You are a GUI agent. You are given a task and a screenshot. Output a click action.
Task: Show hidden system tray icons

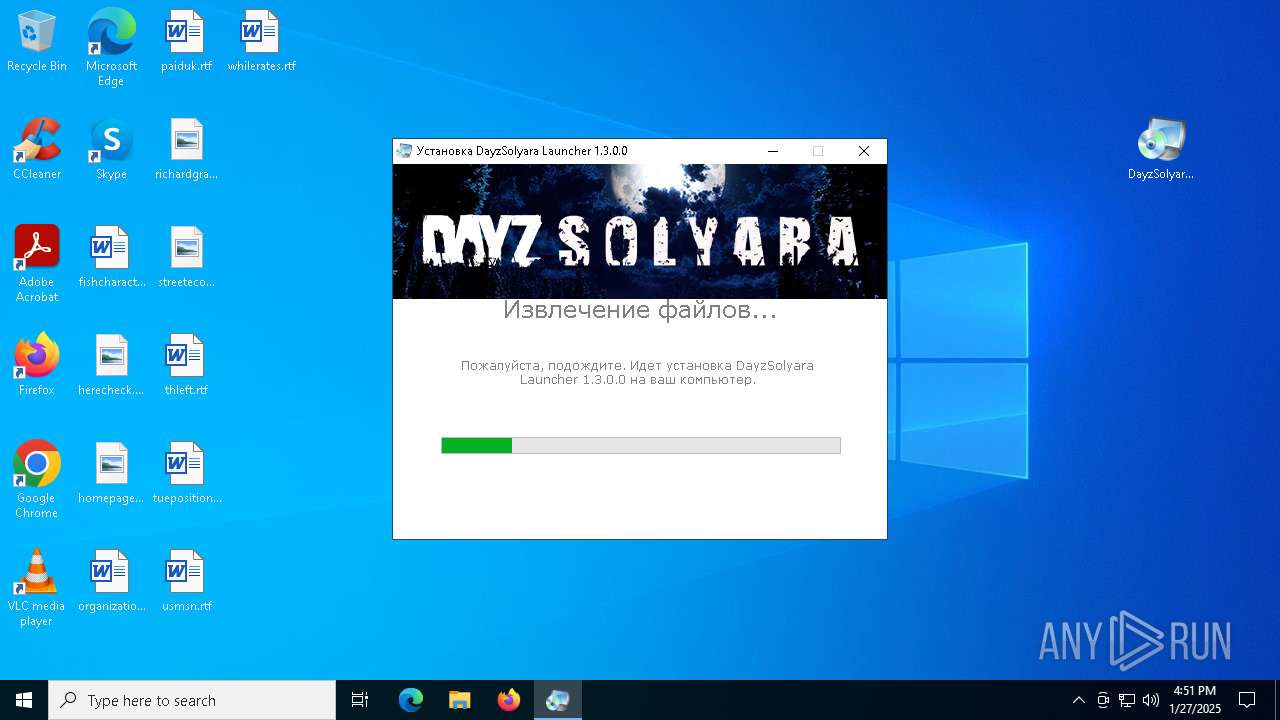pos(1079,700)
